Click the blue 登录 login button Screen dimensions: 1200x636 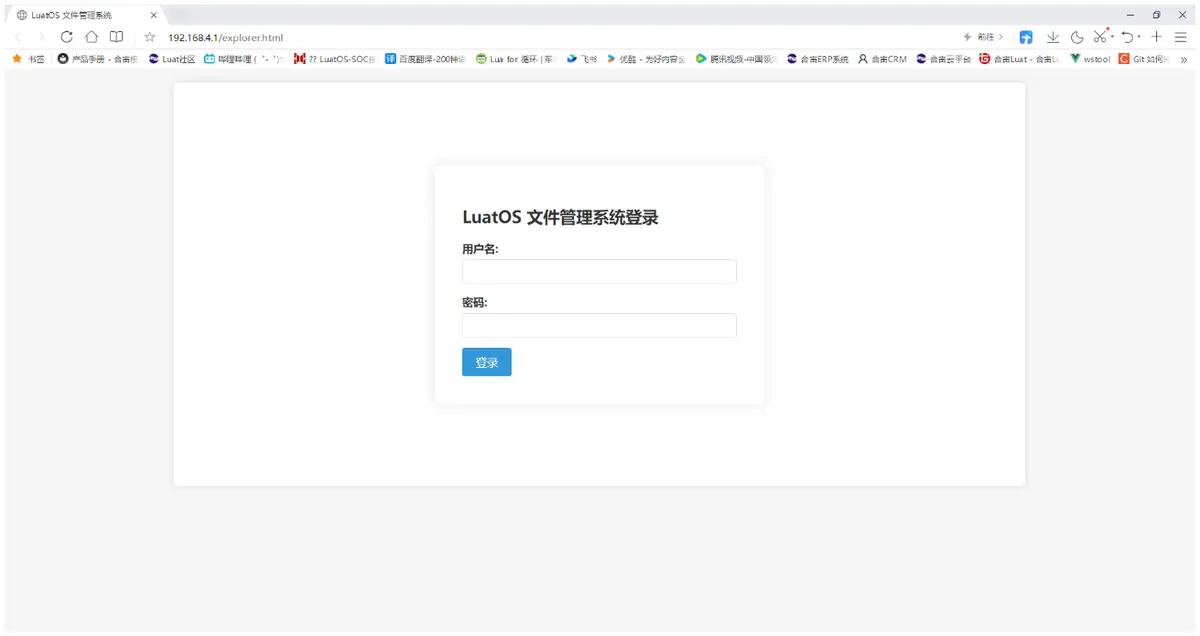[487, 362]
